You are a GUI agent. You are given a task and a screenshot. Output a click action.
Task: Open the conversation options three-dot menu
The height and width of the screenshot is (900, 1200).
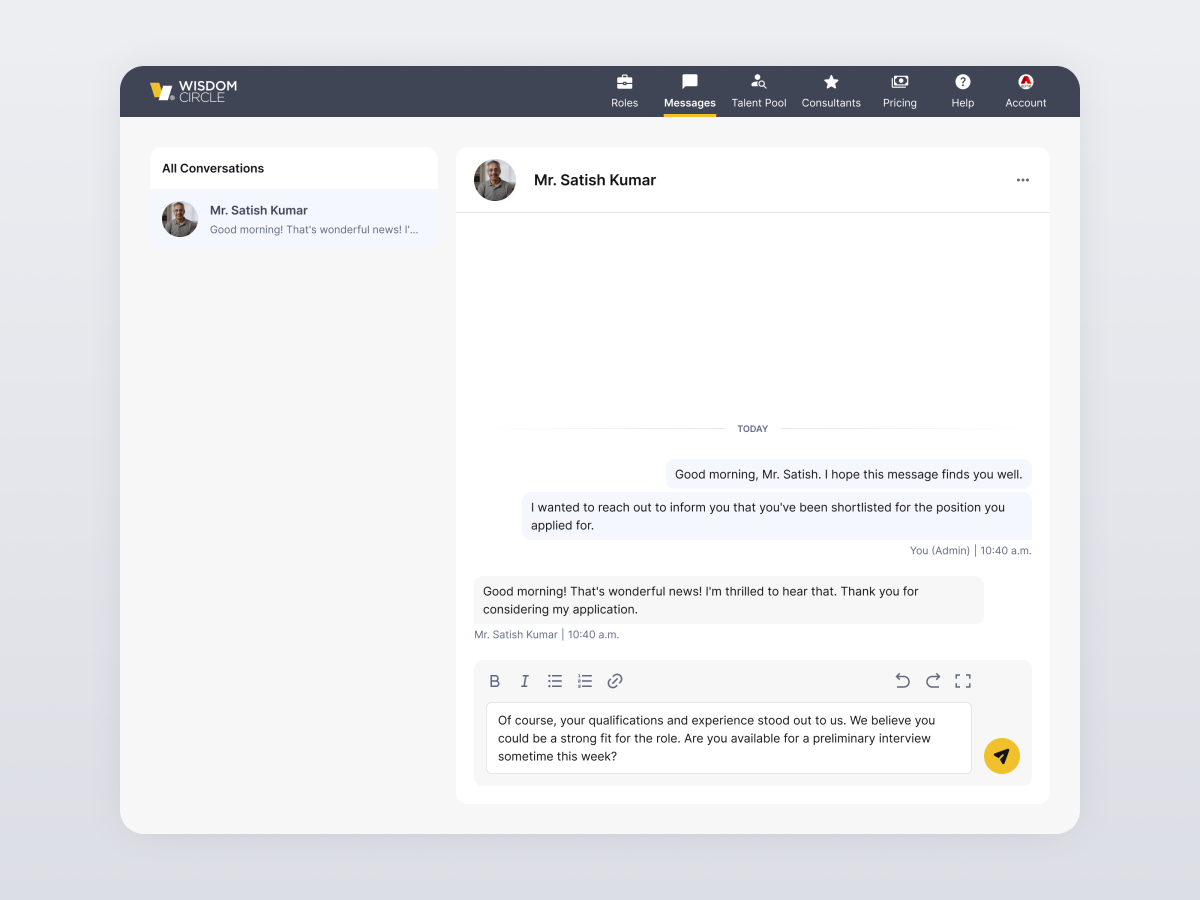[1022, 180]
